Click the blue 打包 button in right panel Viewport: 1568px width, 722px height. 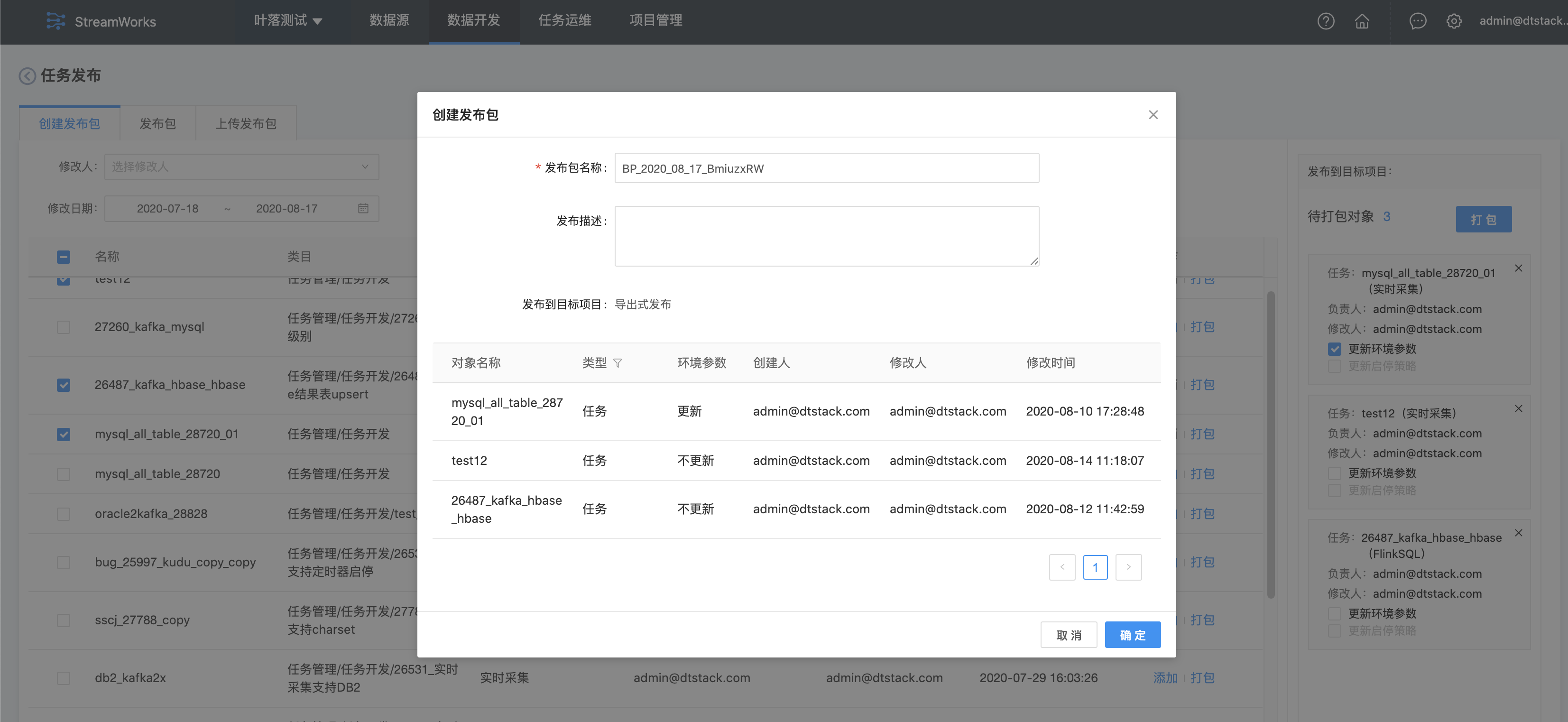[1484, 219]
